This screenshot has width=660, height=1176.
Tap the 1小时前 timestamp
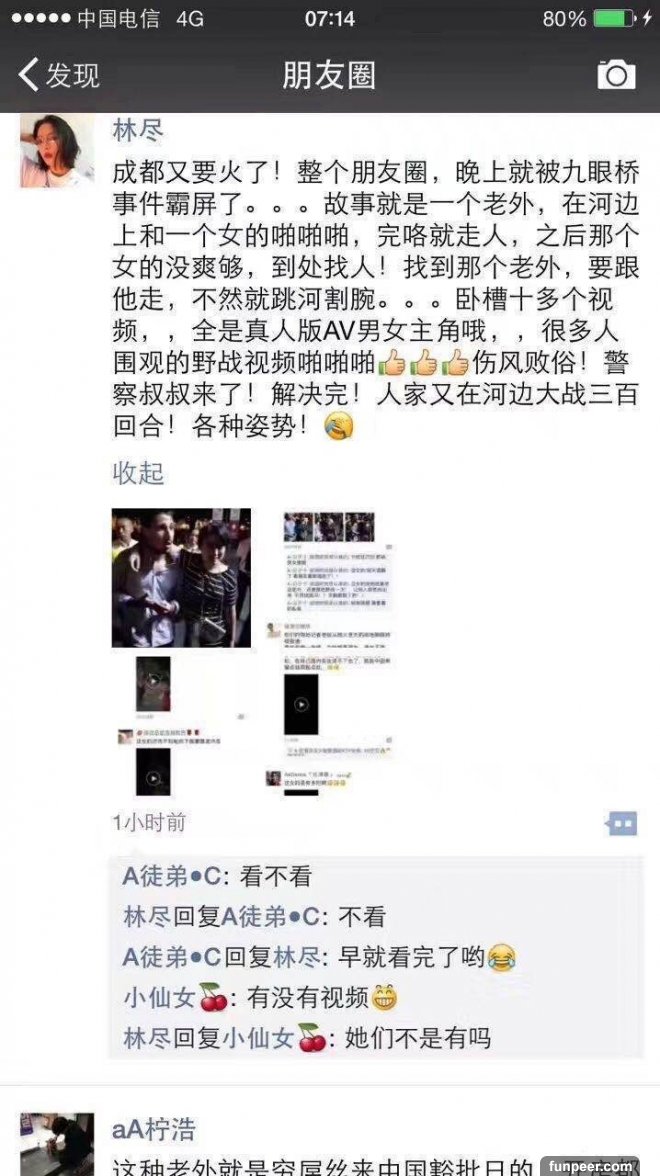149,823
